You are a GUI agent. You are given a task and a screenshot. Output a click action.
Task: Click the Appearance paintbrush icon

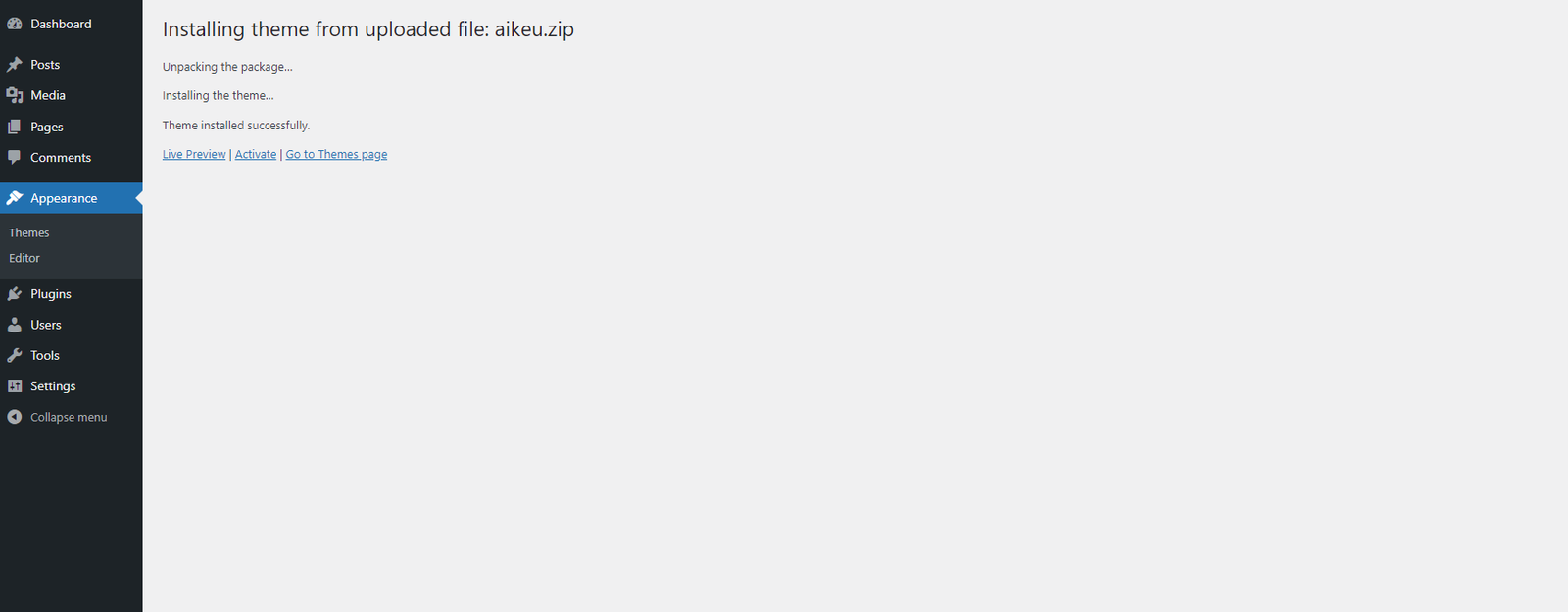[15, 198]
